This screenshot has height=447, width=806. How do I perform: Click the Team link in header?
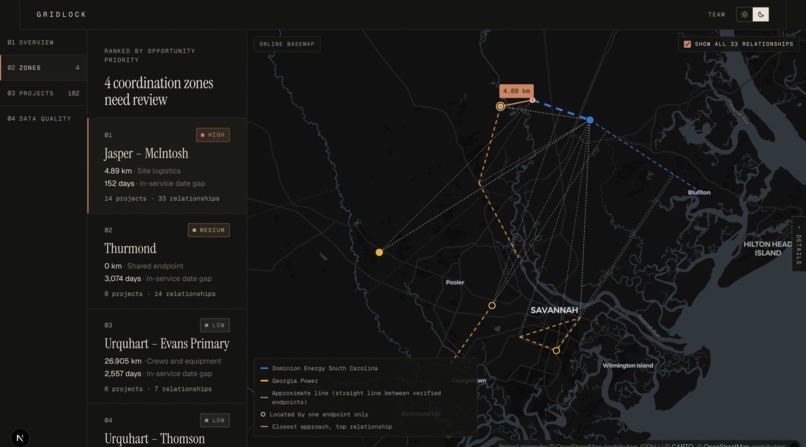[x=717, y=14]
